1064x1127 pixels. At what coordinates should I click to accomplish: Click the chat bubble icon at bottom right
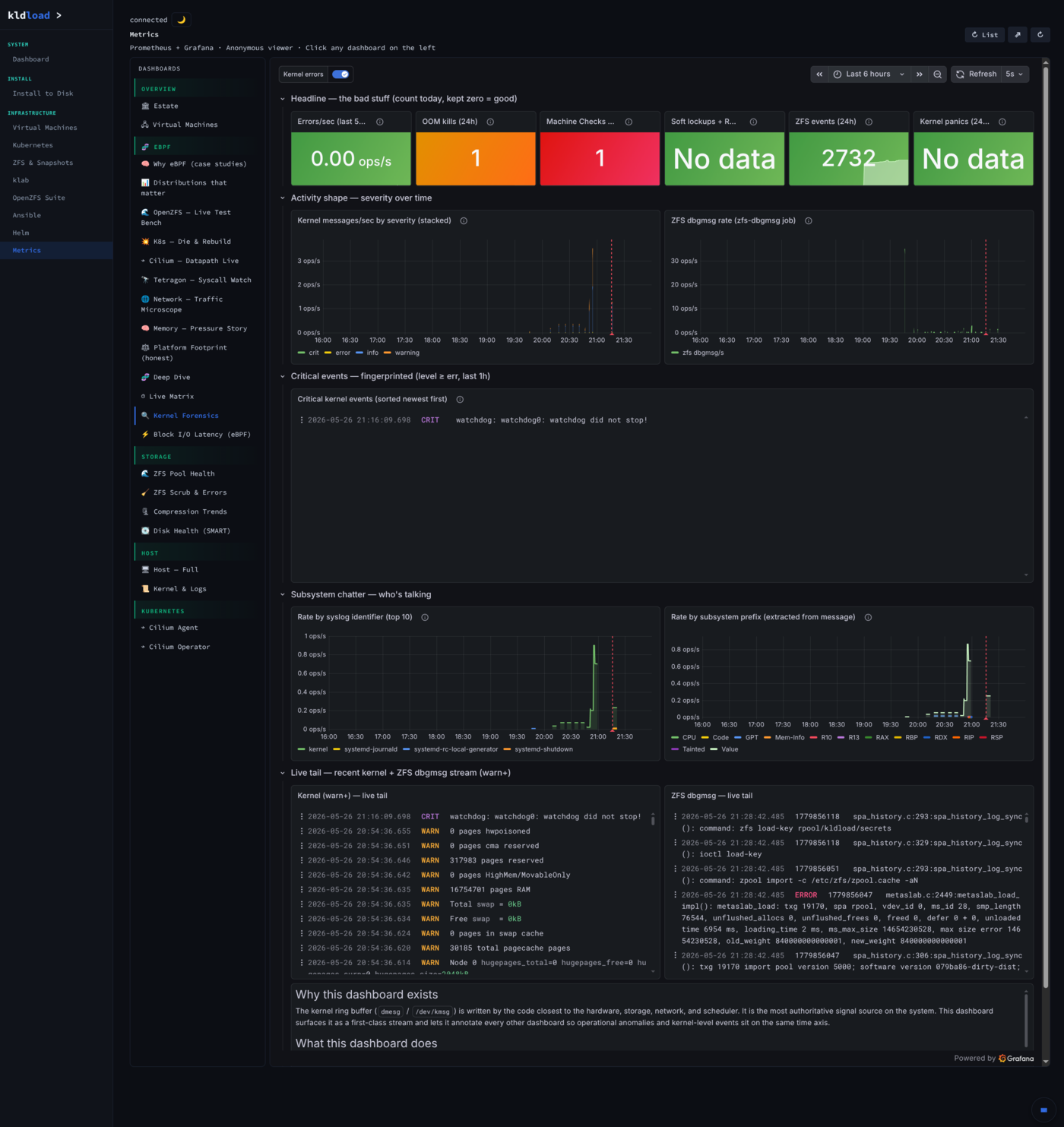[x=1043, y=1110]
